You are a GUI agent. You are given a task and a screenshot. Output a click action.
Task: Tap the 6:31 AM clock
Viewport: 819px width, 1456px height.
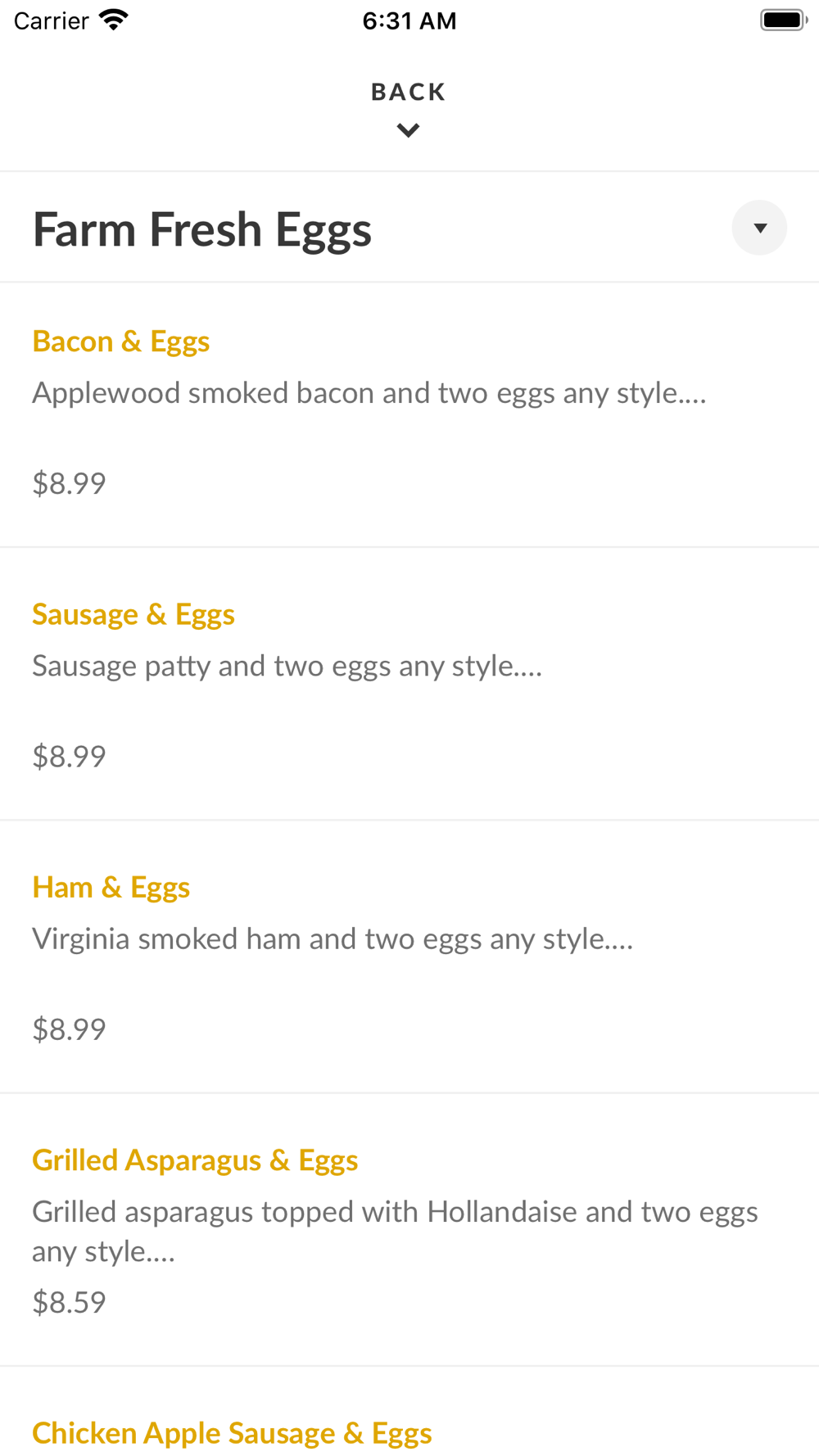click(409, 20)
